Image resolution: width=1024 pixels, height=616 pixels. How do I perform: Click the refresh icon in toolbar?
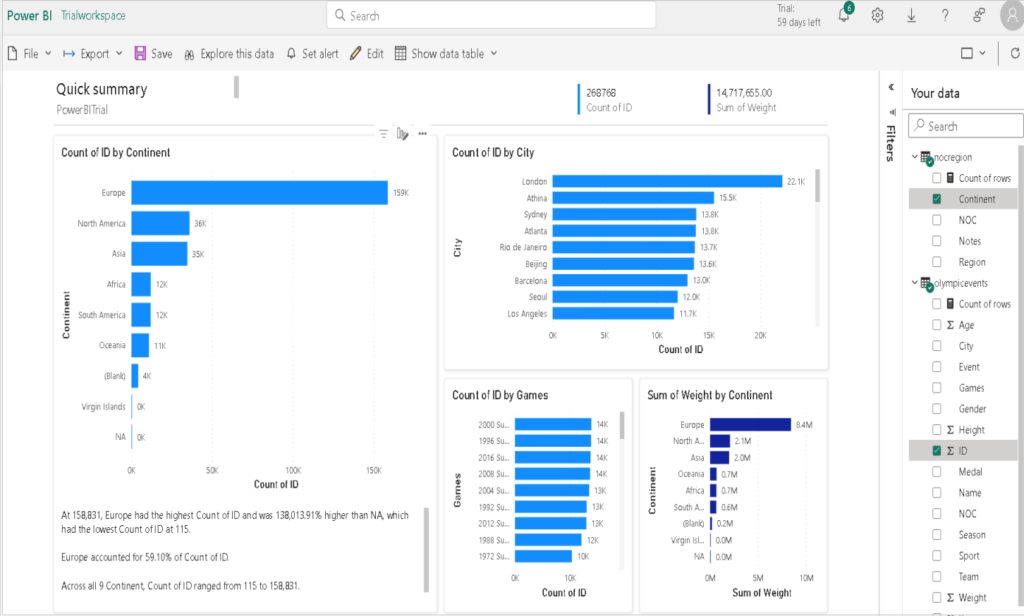coord(1014,54)
